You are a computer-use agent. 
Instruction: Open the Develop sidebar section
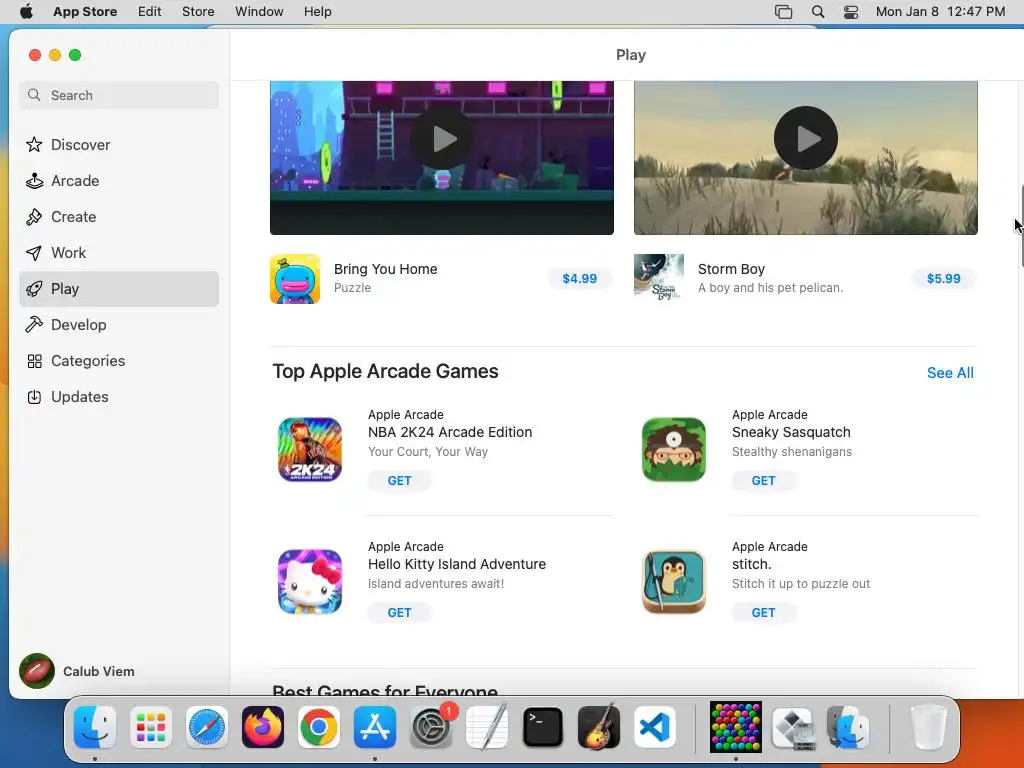coord(119,325)
